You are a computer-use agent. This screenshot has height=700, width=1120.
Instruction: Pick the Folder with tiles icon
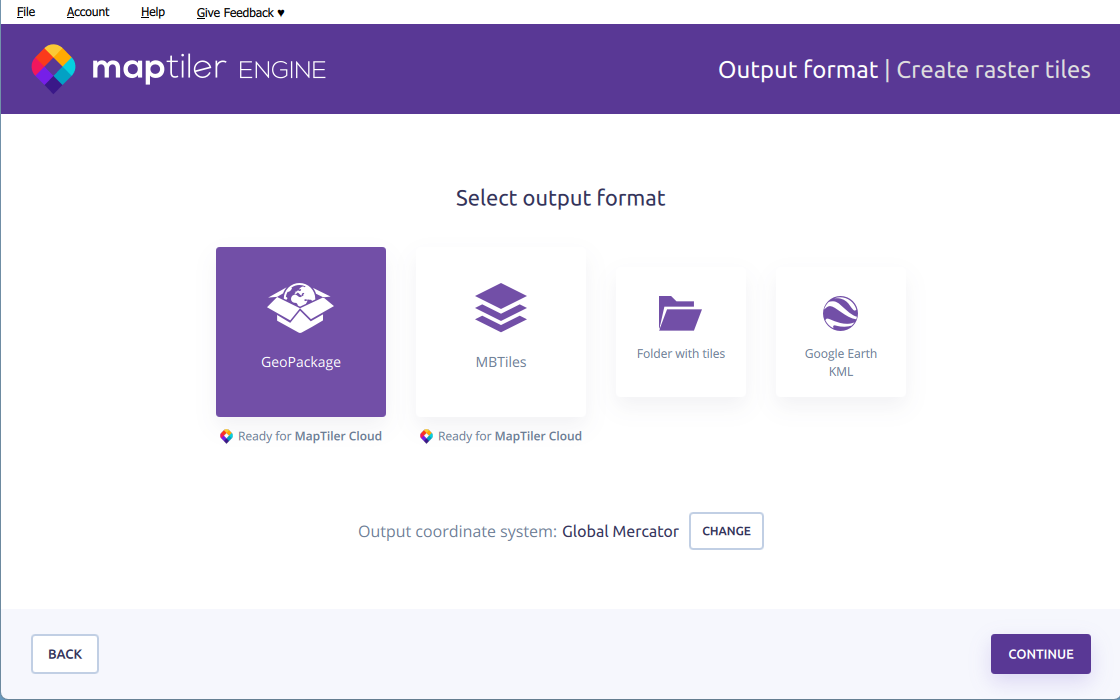[x=680, y=313]
